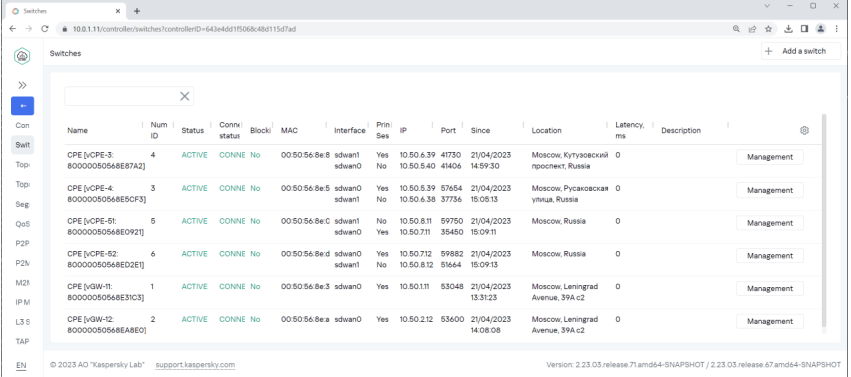Click the Port column header
851x377 pixels.
tap(448, 130)
